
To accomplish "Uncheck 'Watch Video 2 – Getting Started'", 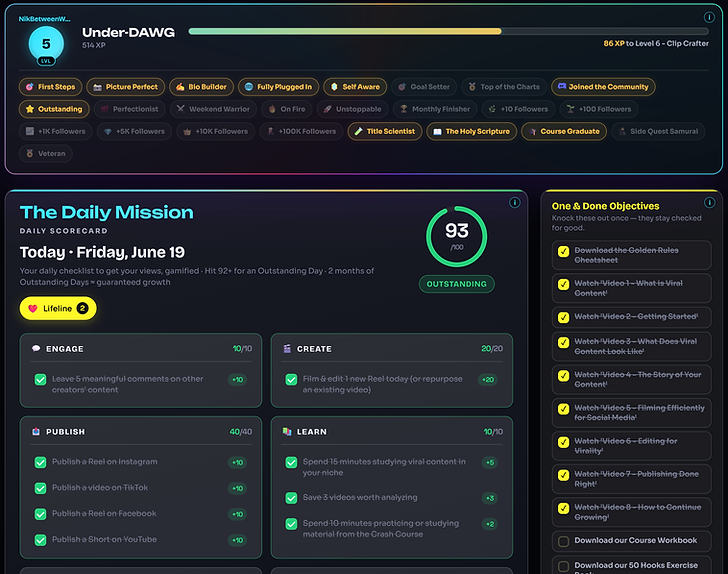I will tap(564, 317).
